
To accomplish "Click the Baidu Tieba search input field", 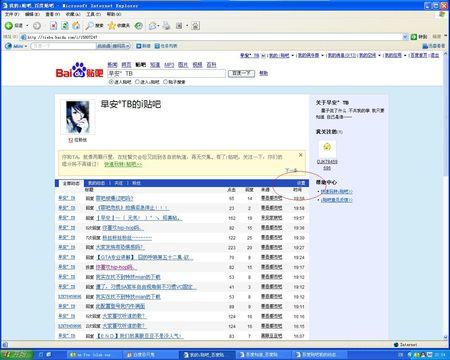I will 167,73.
